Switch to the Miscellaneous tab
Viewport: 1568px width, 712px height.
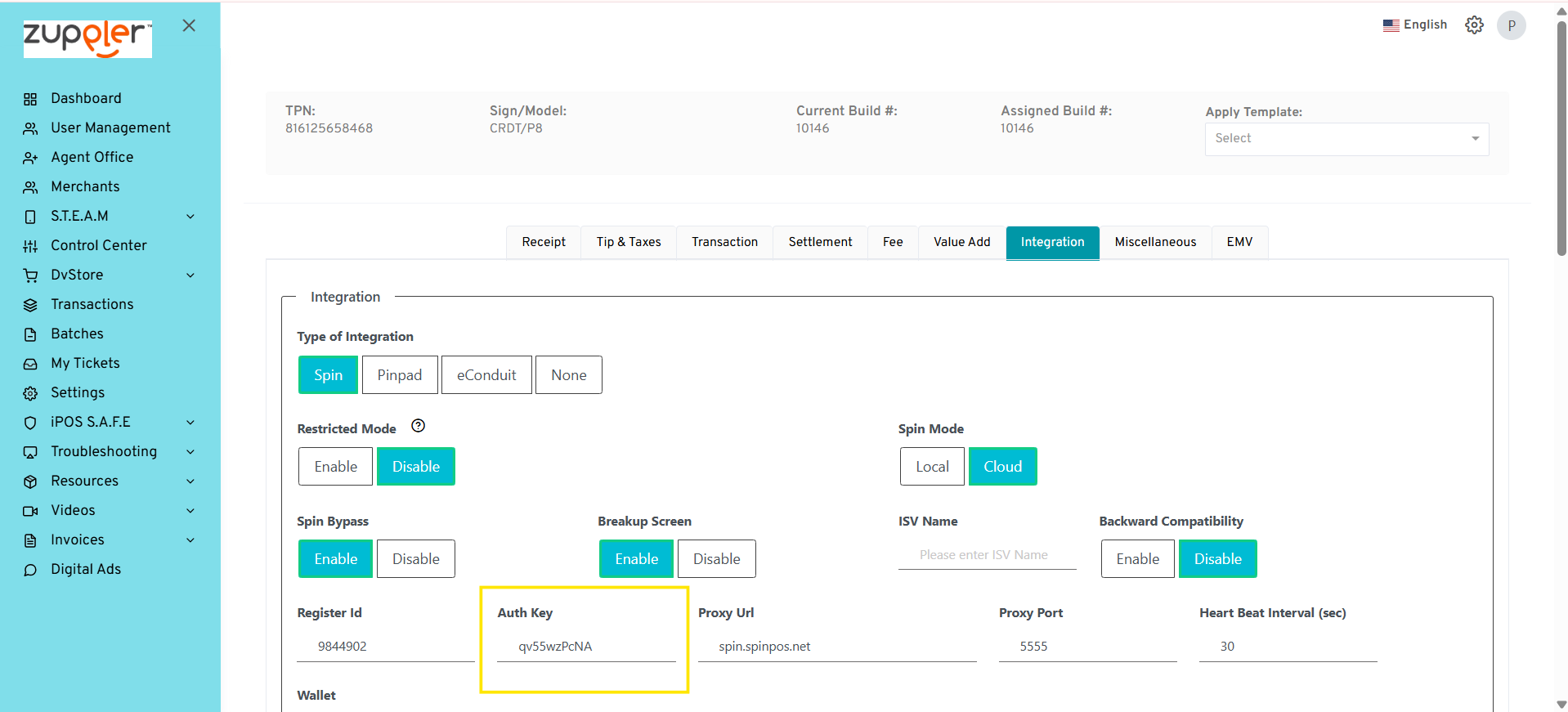[x=1154, y=242]
